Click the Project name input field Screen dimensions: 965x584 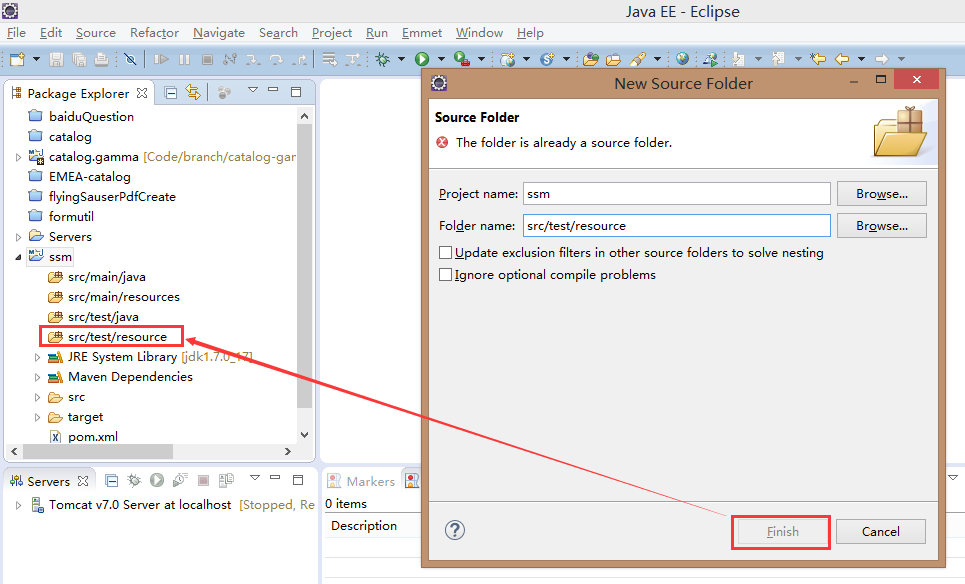[676, 194]
